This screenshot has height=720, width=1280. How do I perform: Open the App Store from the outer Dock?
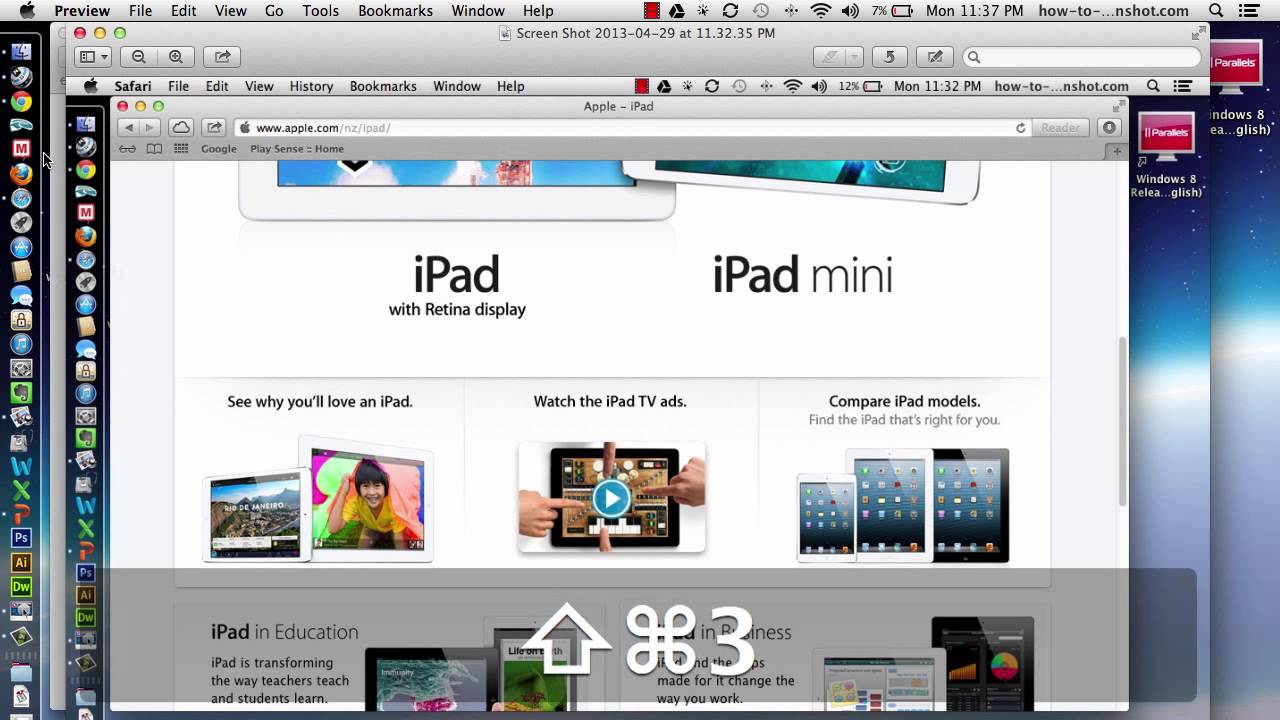click(x=21, y=247)
